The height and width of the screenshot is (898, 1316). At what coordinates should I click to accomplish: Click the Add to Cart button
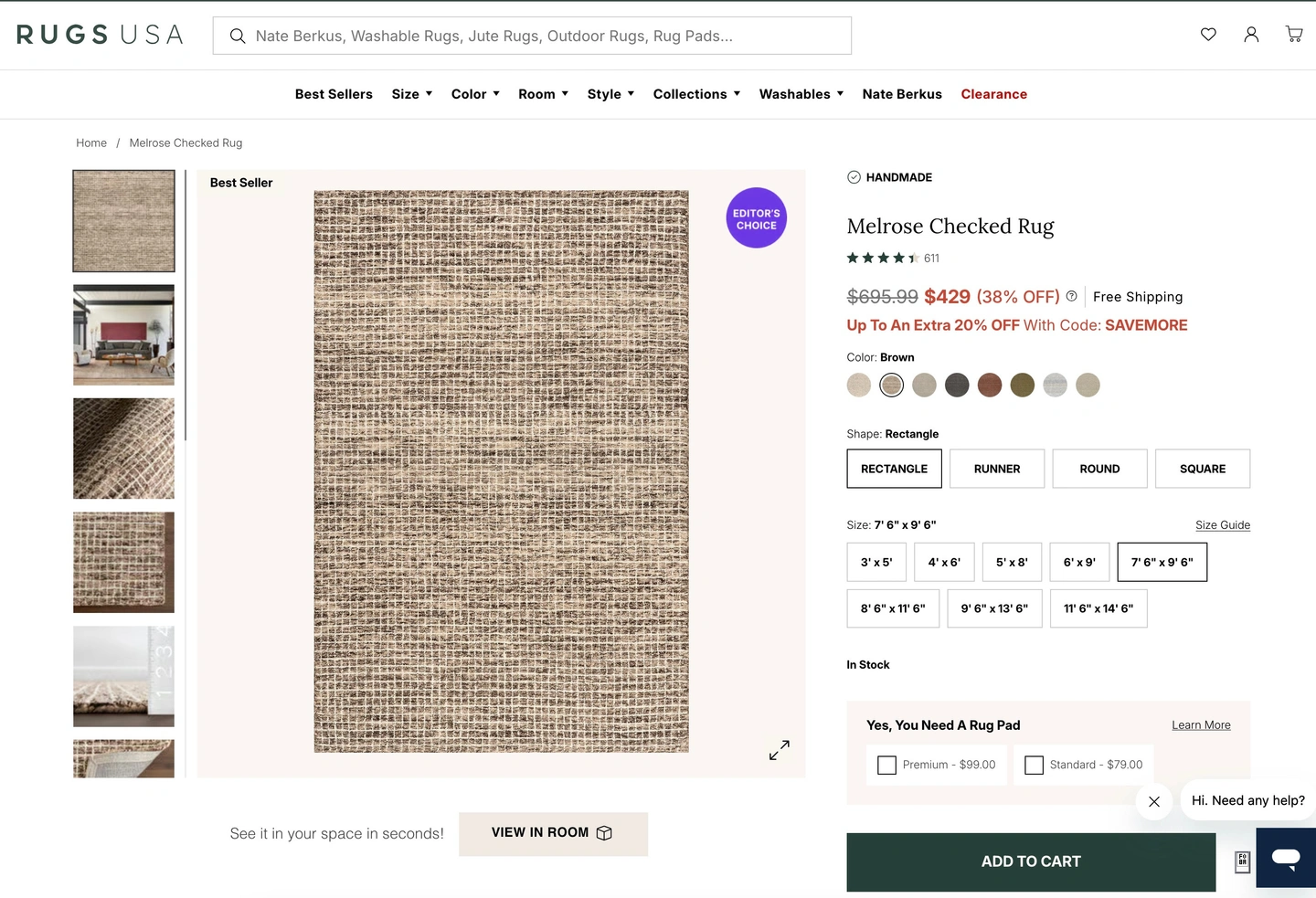point(1031,861)
